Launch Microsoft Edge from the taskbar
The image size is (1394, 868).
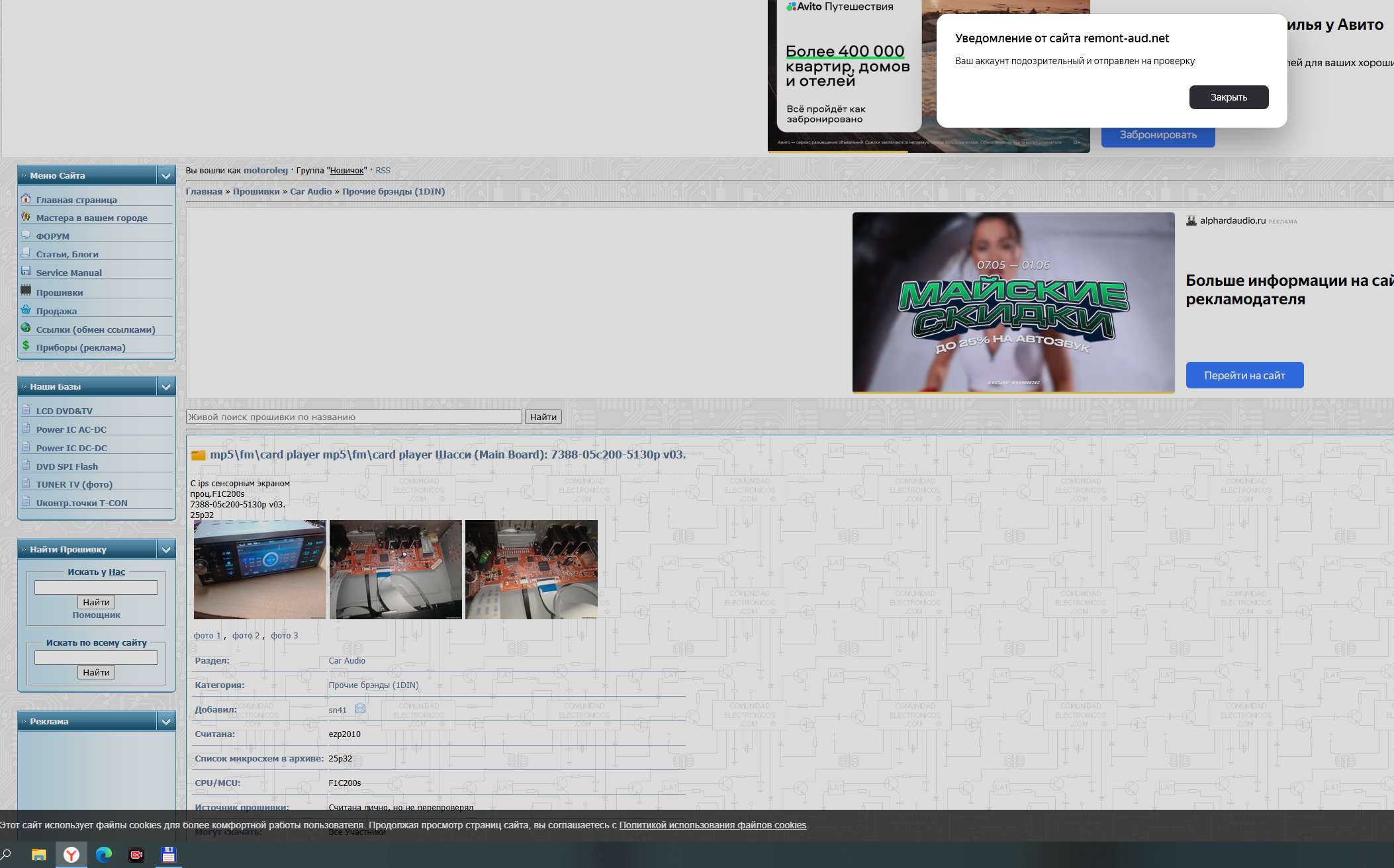[x=104, y=855]
